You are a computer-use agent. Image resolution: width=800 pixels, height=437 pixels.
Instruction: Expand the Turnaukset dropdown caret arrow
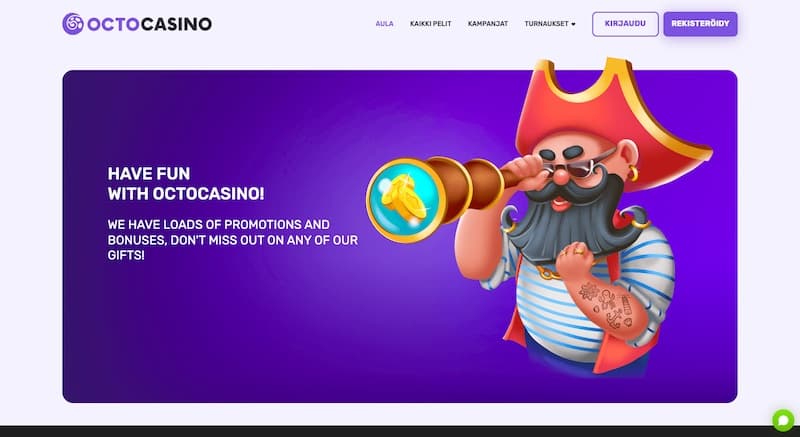tap(573, 24)
